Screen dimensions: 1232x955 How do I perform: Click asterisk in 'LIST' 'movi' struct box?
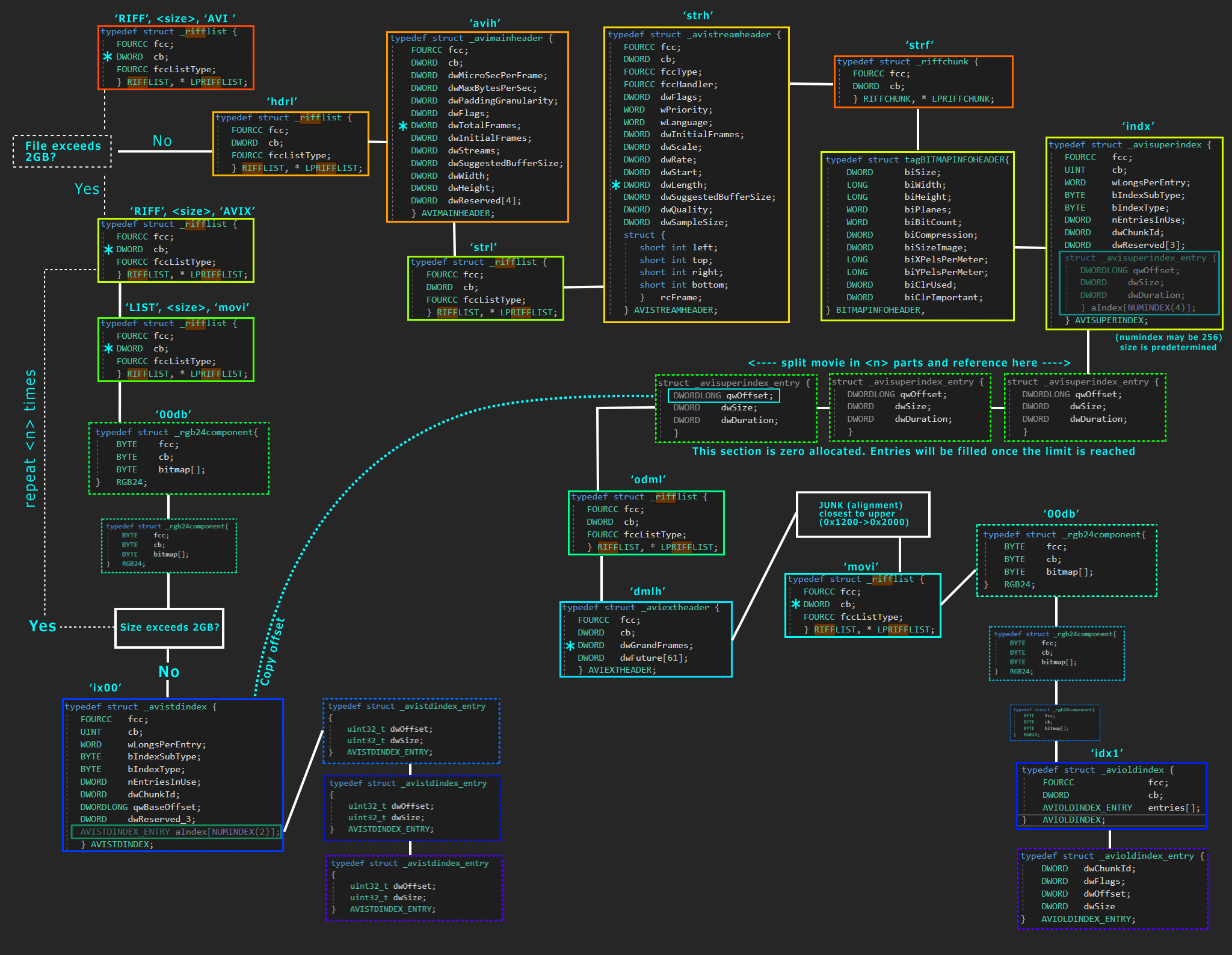(x=108, y=348)
